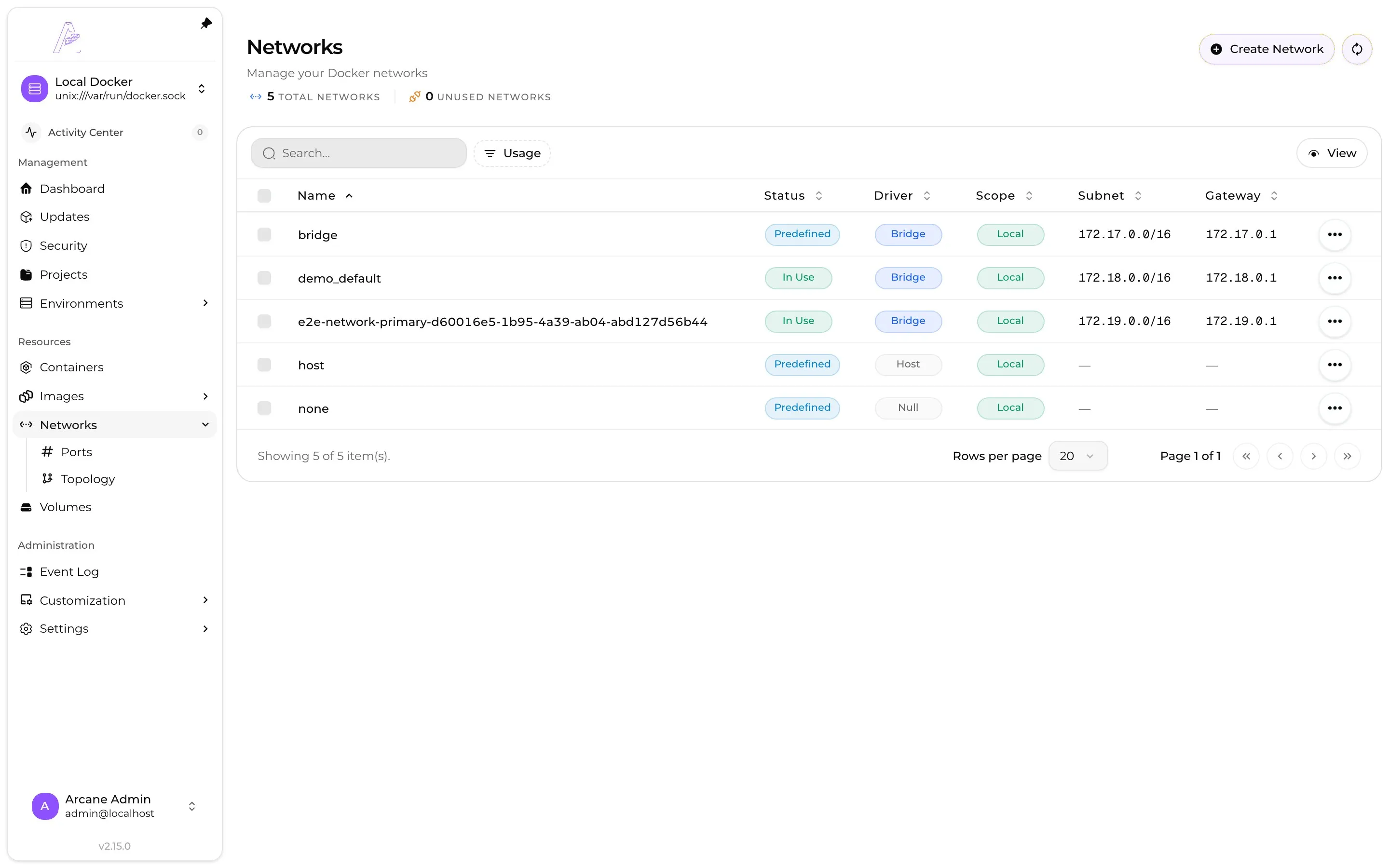Open the Security page
Screen dimensions: 1389x868
click(114, 246)
